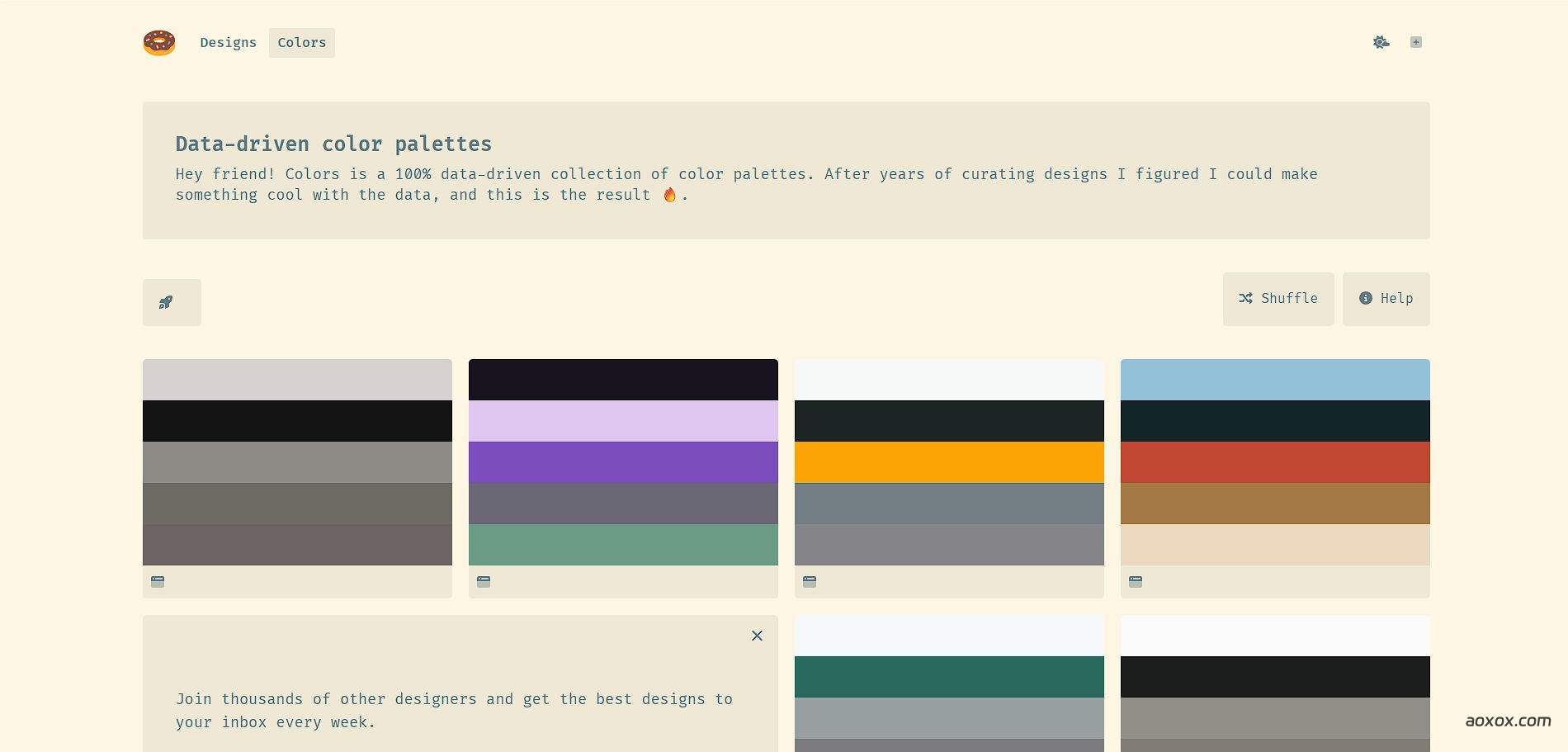Open the browser icon under the purple palette

482,581
